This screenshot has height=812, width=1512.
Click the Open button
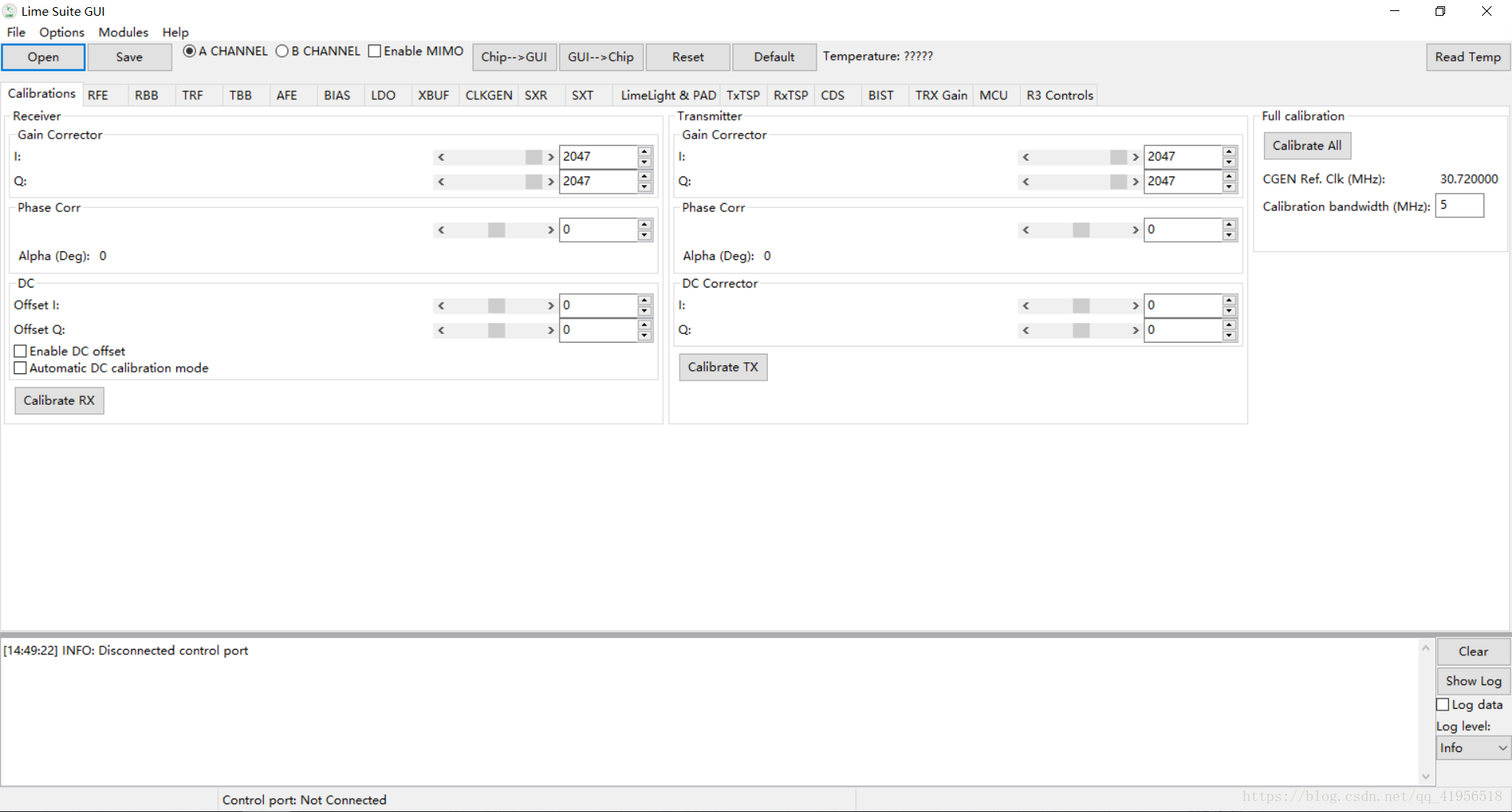click(x=43, y=57)
